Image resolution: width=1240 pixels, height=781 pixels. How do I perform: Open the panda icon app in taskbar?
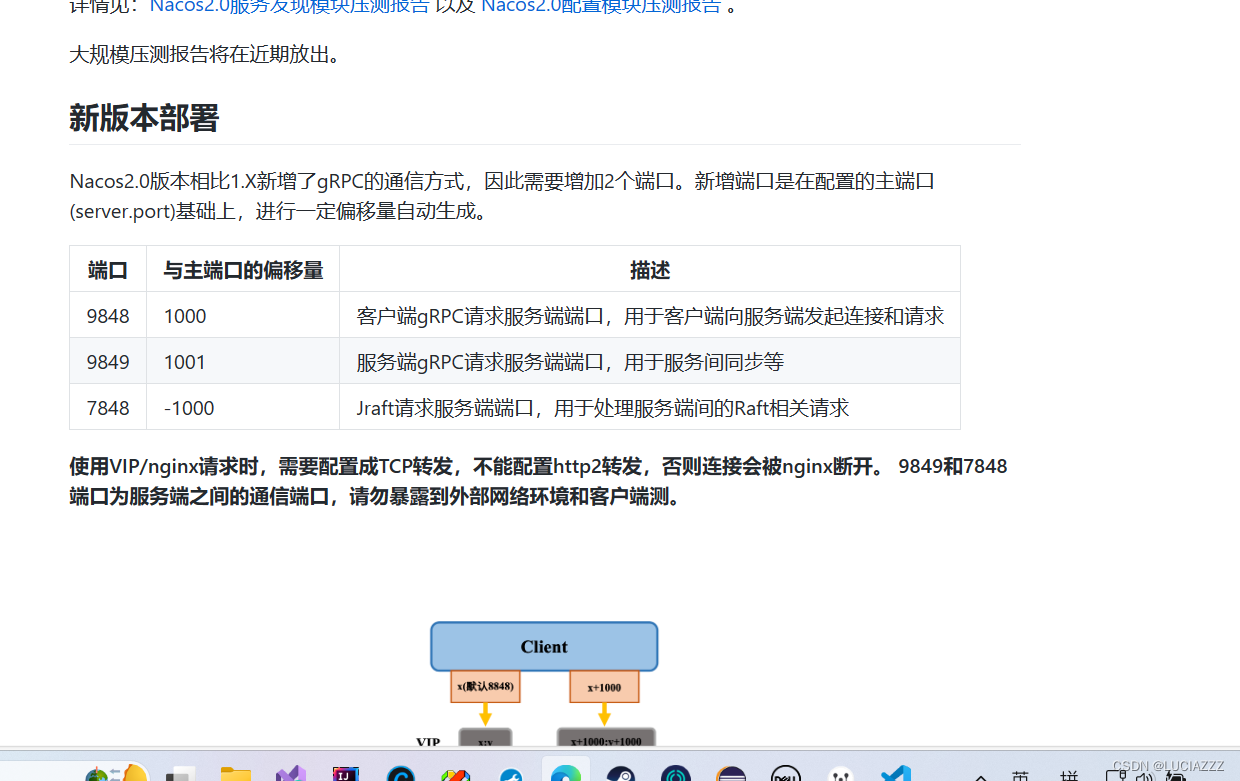841,774
